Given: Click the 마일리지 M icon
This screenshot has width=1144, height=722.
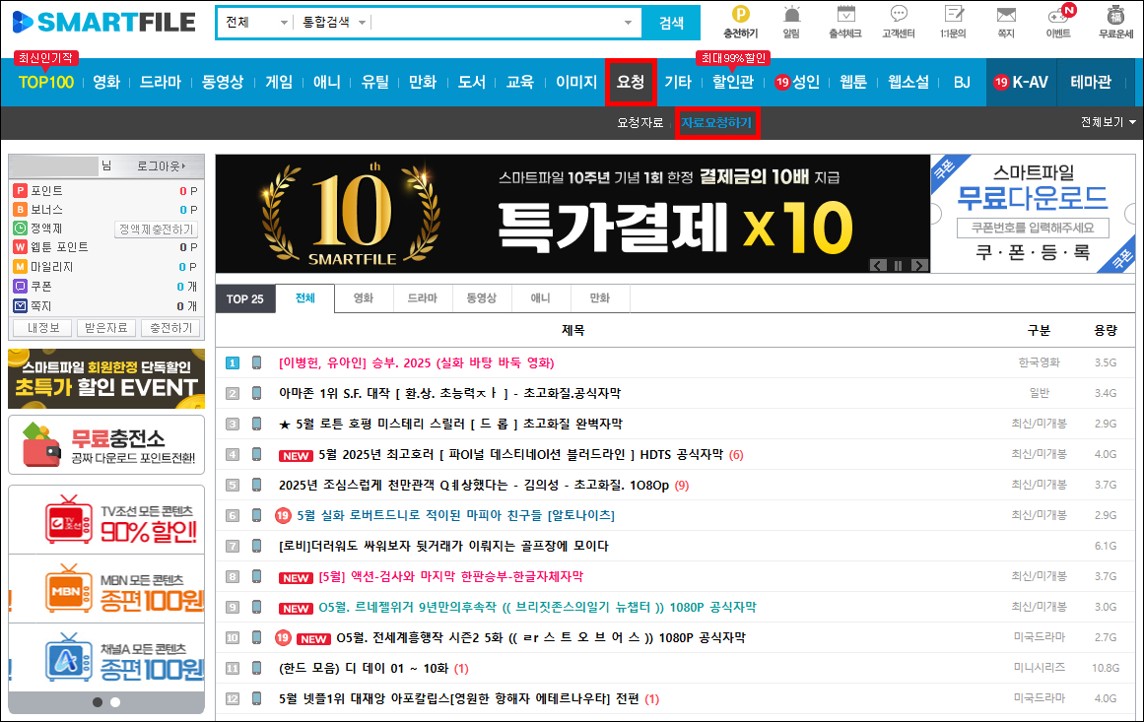Looking at the screenshot, I should pyautogui.click(x=20, y=267).
